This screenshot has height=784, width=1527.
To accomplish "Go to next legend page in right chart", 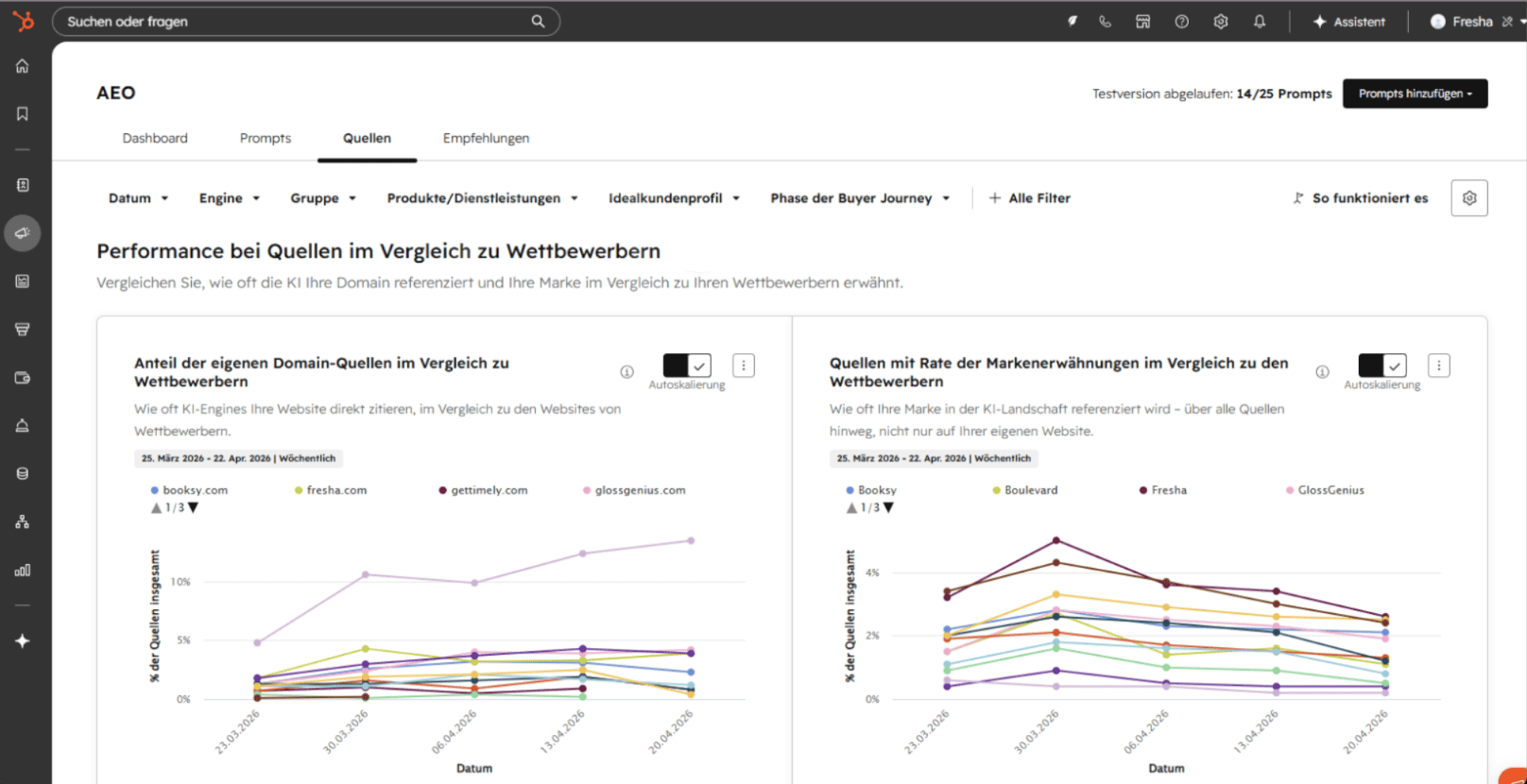I will 888,507.
